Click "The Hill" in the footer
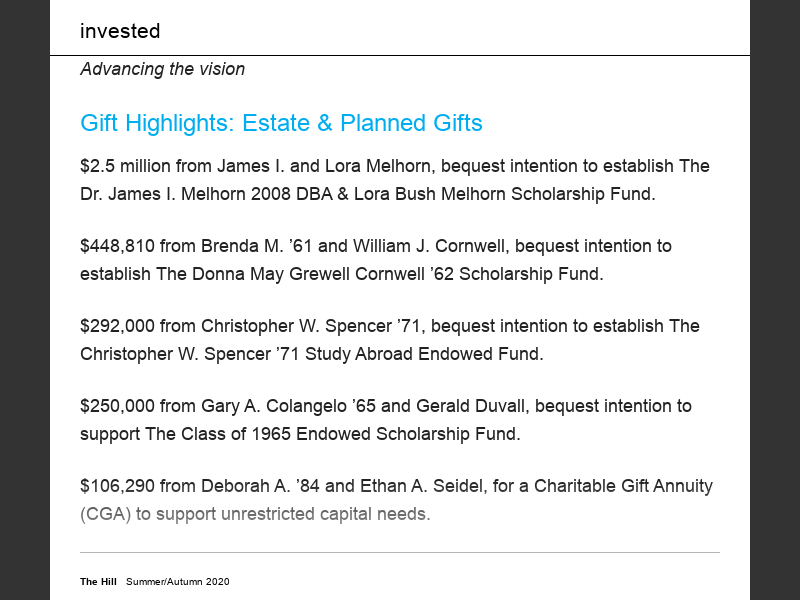The width and height of the screenshot is (800, 600). [98, 582]
